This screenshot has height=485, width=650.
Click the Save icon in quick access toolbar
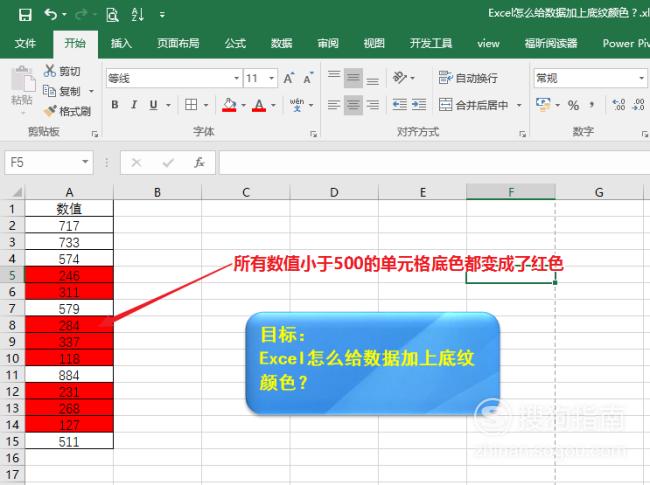[x=25, y=15]
